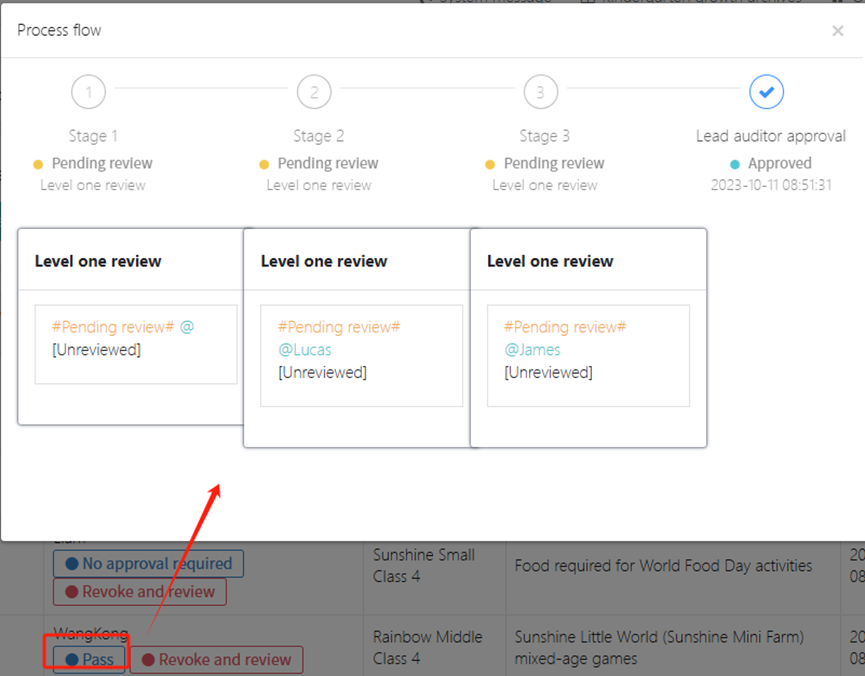Viewport: 865px width, 676px height.
Task: Click the Stage 2 Level one review card header
Action: pyautogui.click(x=324, y=261)
